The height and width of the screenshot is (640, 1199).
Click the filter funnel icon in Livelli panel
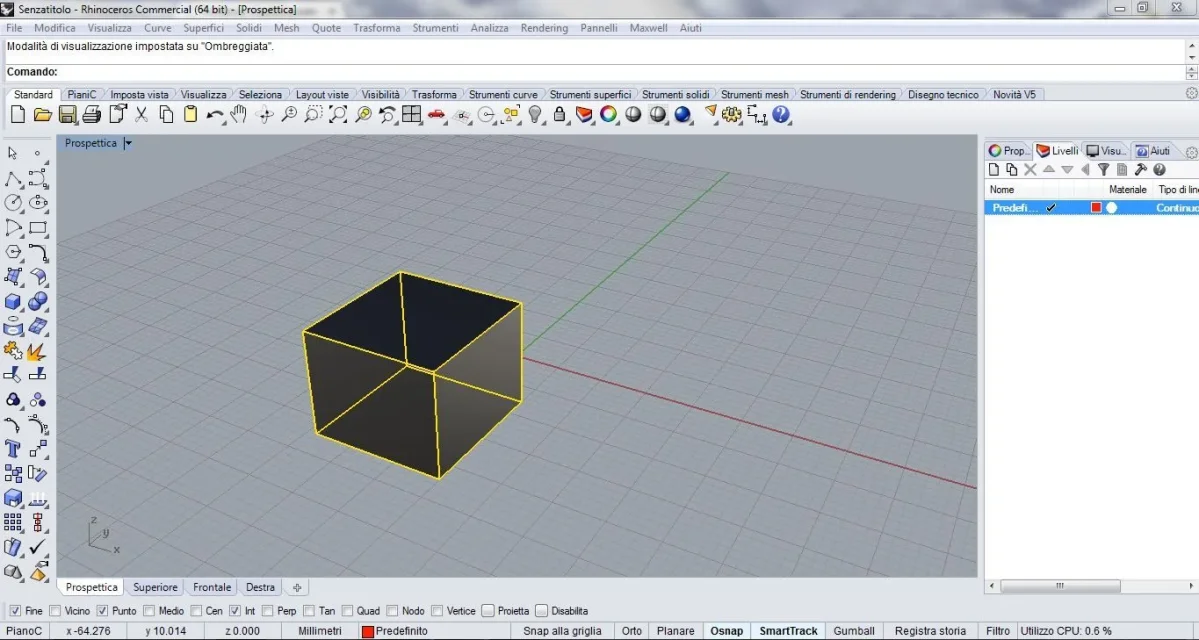[x=1103, y=170]
